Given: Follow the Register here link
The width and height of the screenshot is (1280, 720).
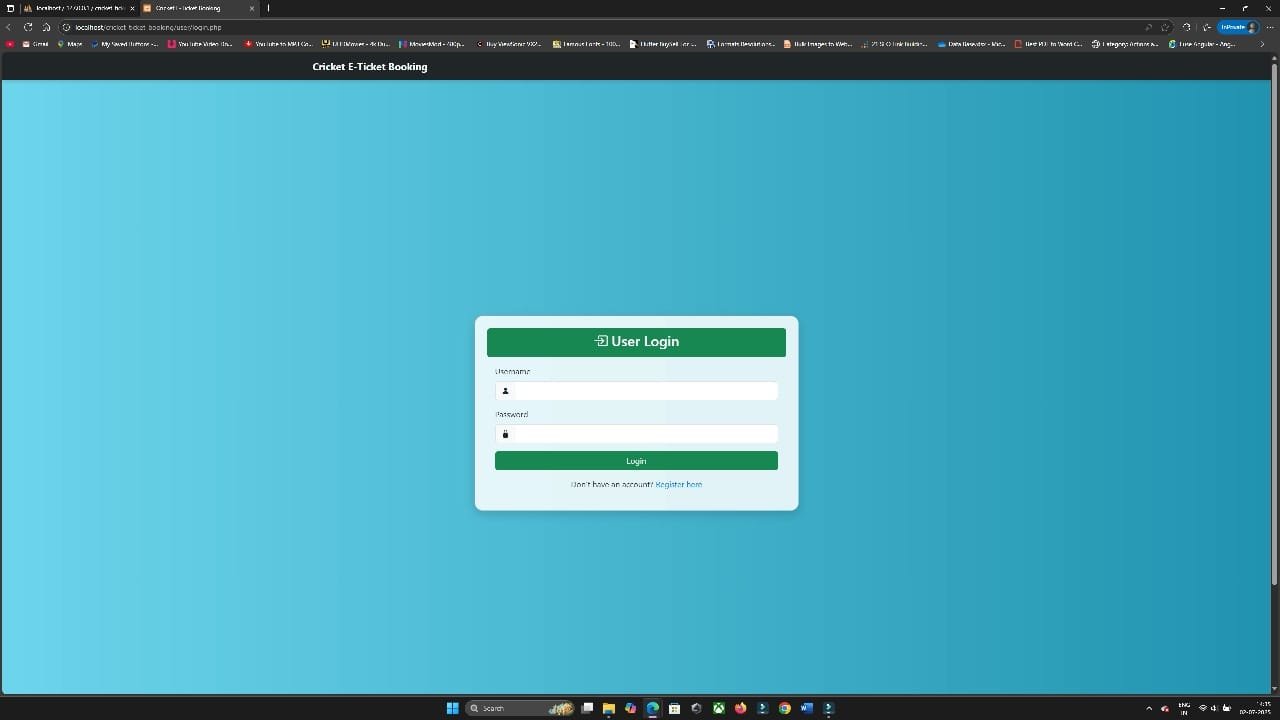Looking at the screenshot, I should 678,484.
